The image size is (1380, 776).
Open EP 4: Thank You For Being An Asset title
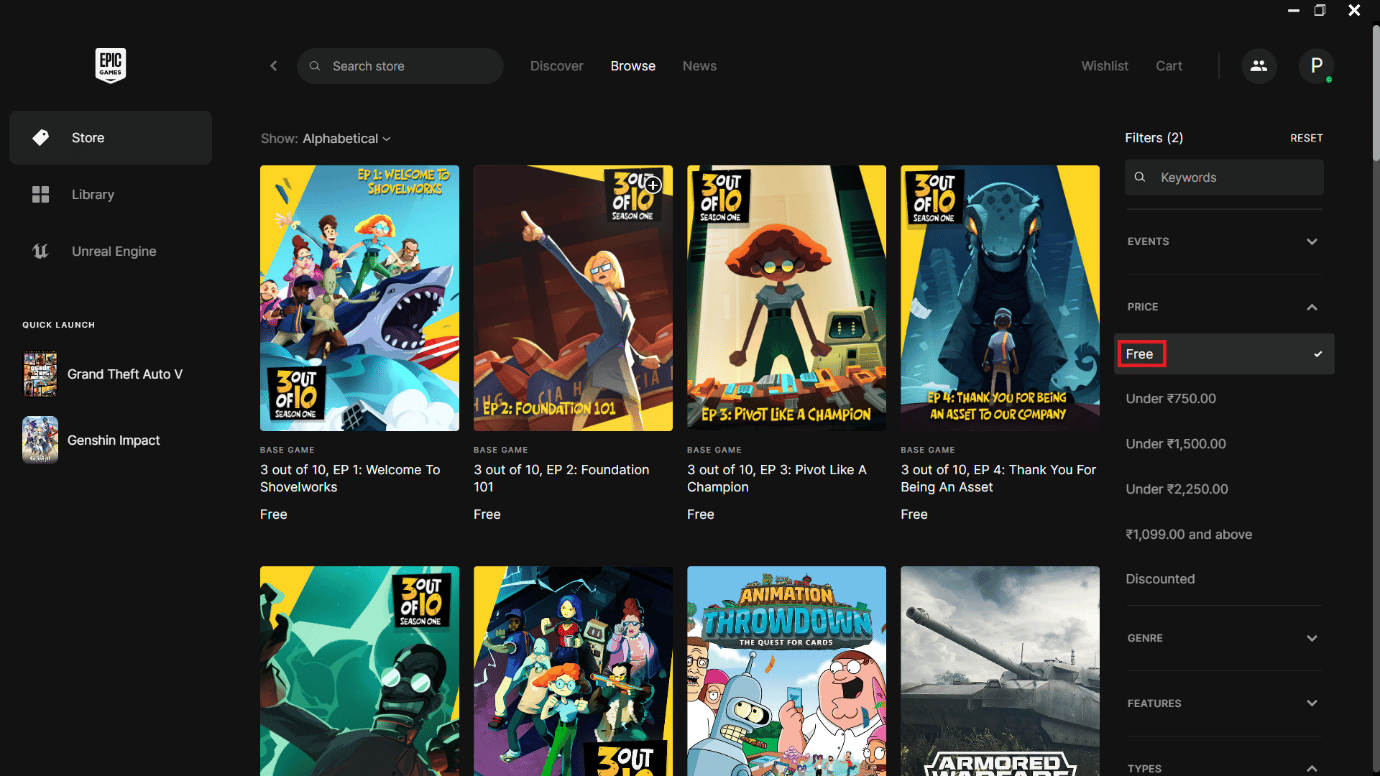click(x=999, y=478)
